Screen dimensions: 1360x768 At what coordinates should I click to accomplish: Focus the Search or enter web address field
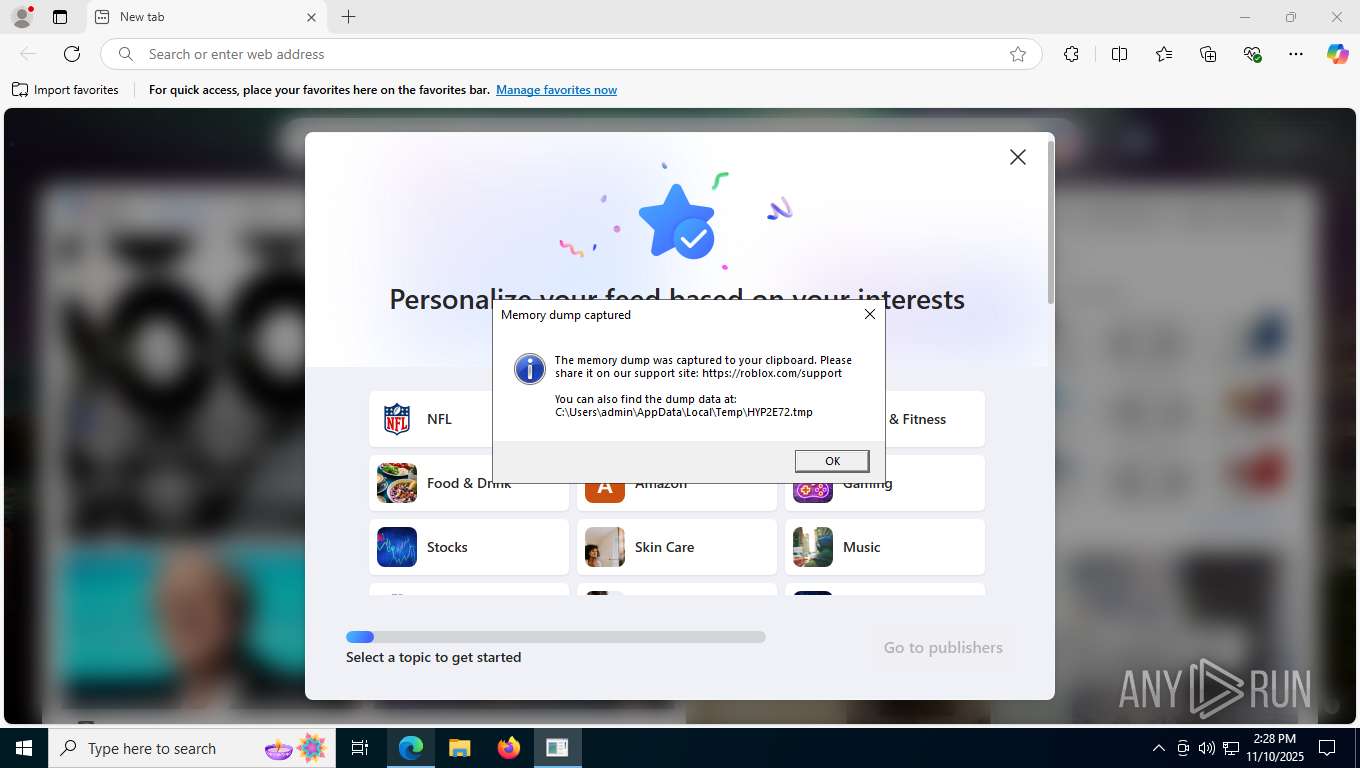coord(570,54)
